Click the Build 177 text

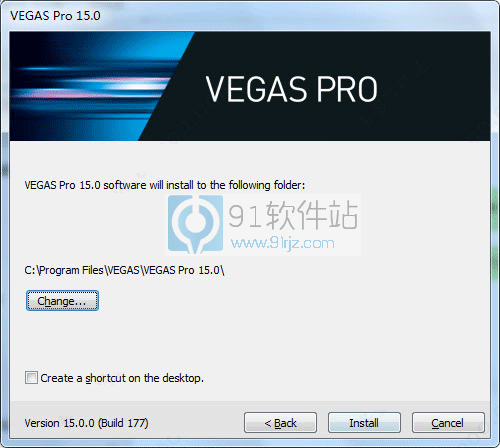tap(123, 423)
